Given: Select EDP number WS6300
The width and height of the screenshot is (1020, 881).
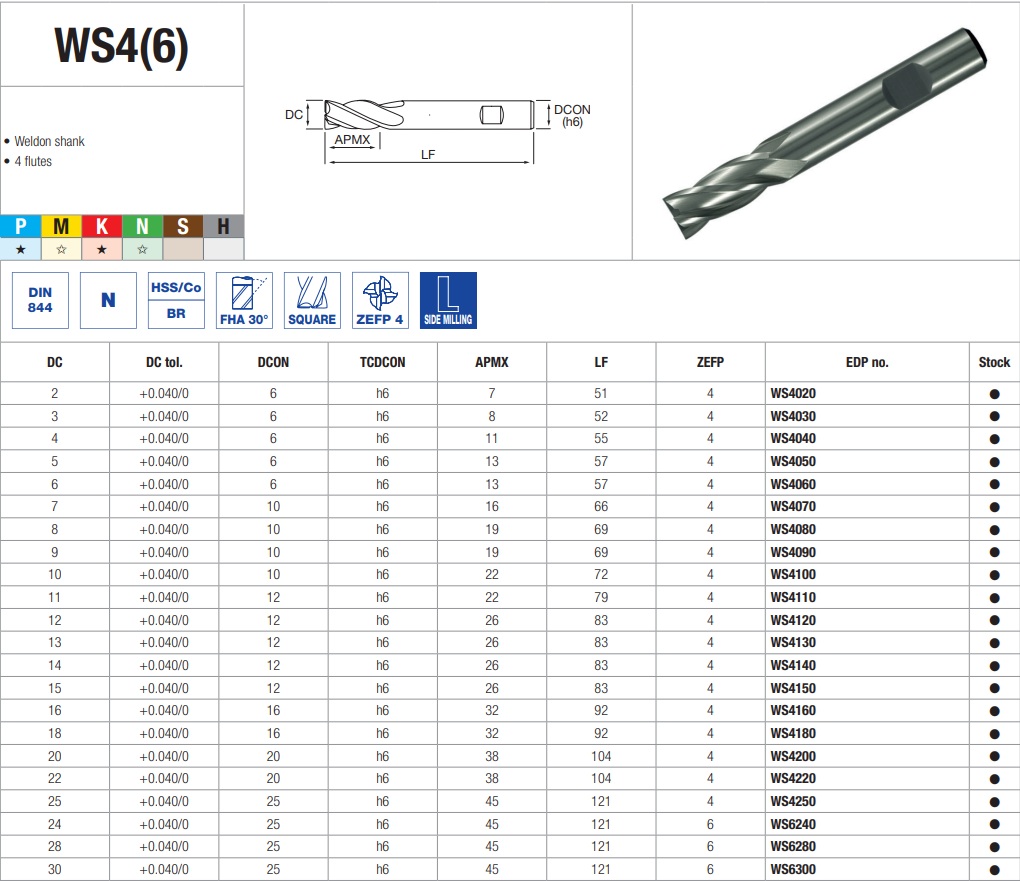Looking at the screenshot, I should [x=793, y=869].
